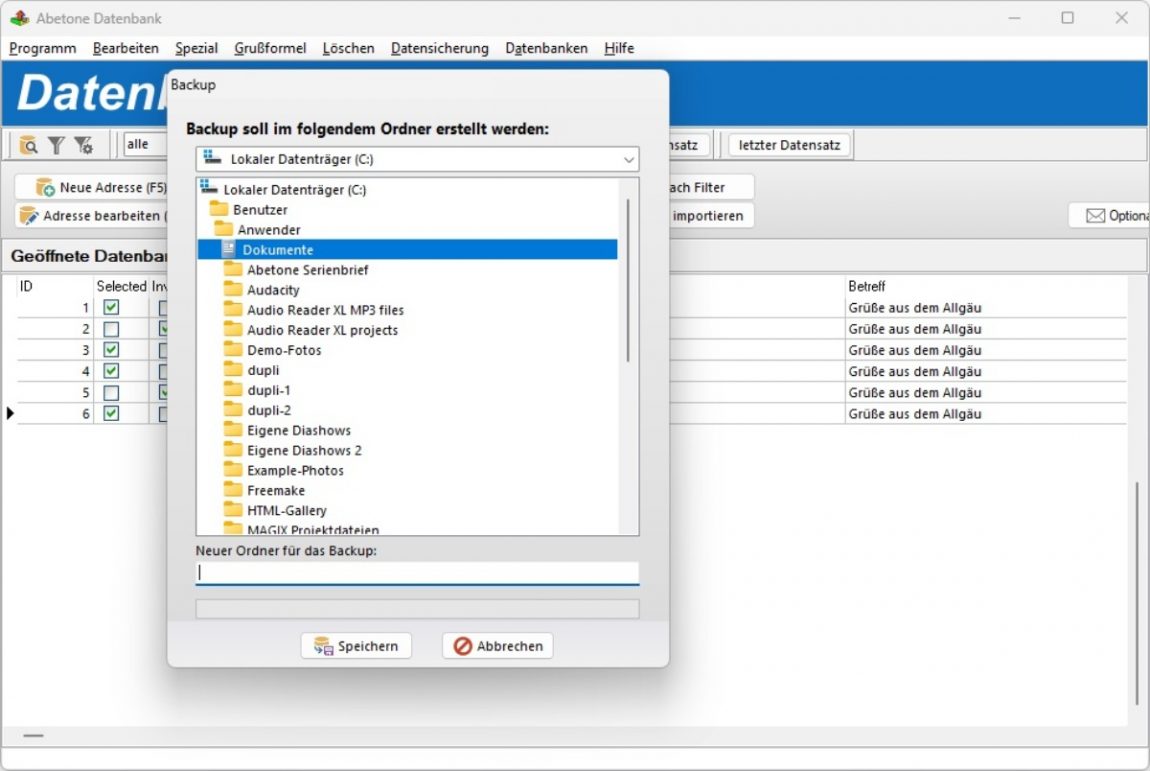Click the Speichern button in Backup dialog
Screen dimensions: 1150x771
coord(356,646)
